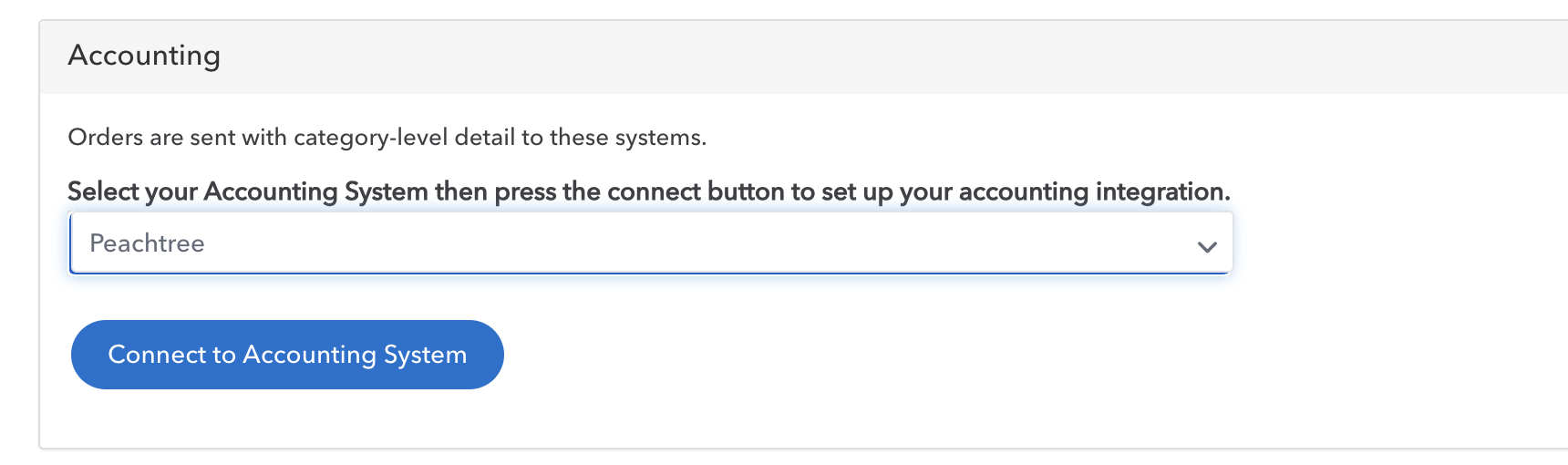Click the empty middle of the Peachtree select box
The height and width of the screenshot is (465, 1568).
(693, 243)
